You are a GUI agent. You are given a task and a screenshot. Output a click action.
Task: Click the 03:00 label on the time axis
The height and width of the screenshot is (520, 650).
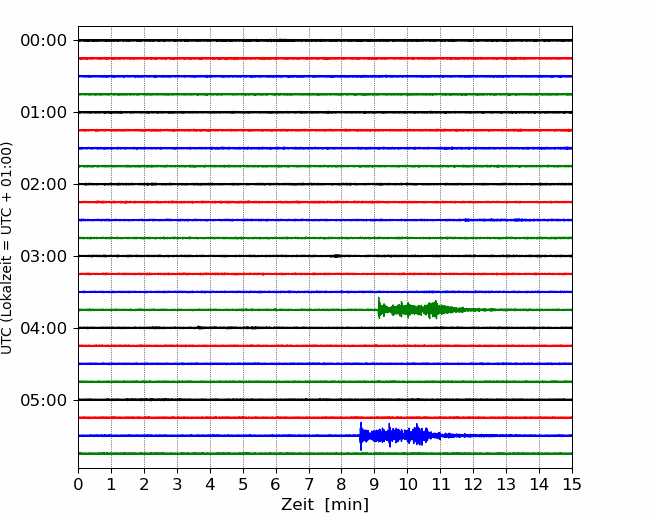[x=44, y=256]
